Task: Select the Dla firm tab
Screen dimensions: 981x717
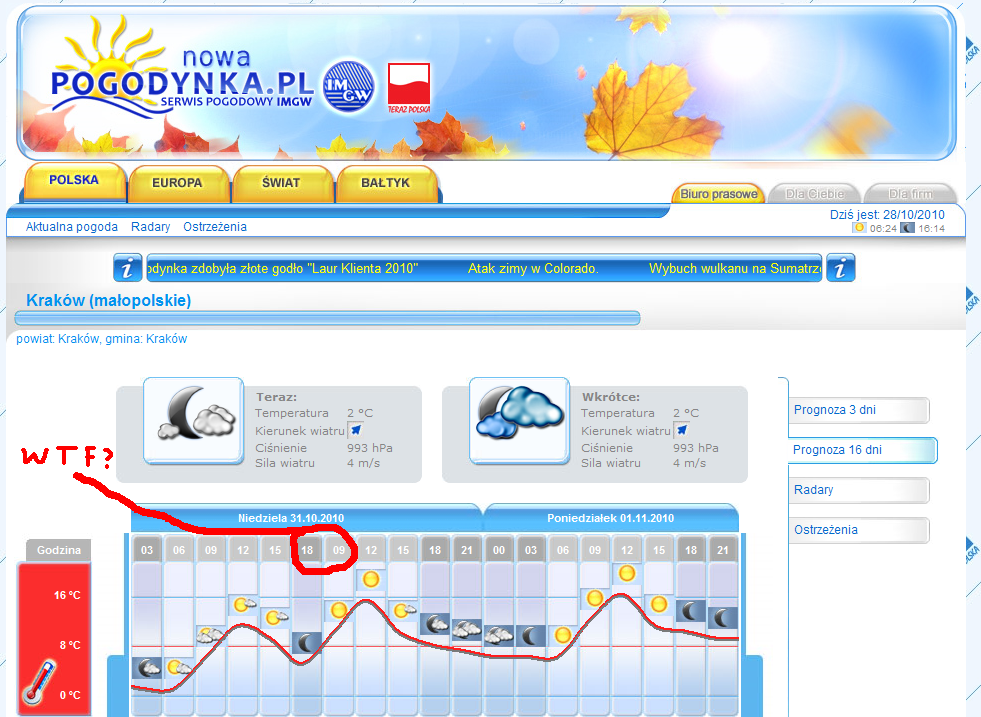Action: pyautogui.click(x=910, y=194)
